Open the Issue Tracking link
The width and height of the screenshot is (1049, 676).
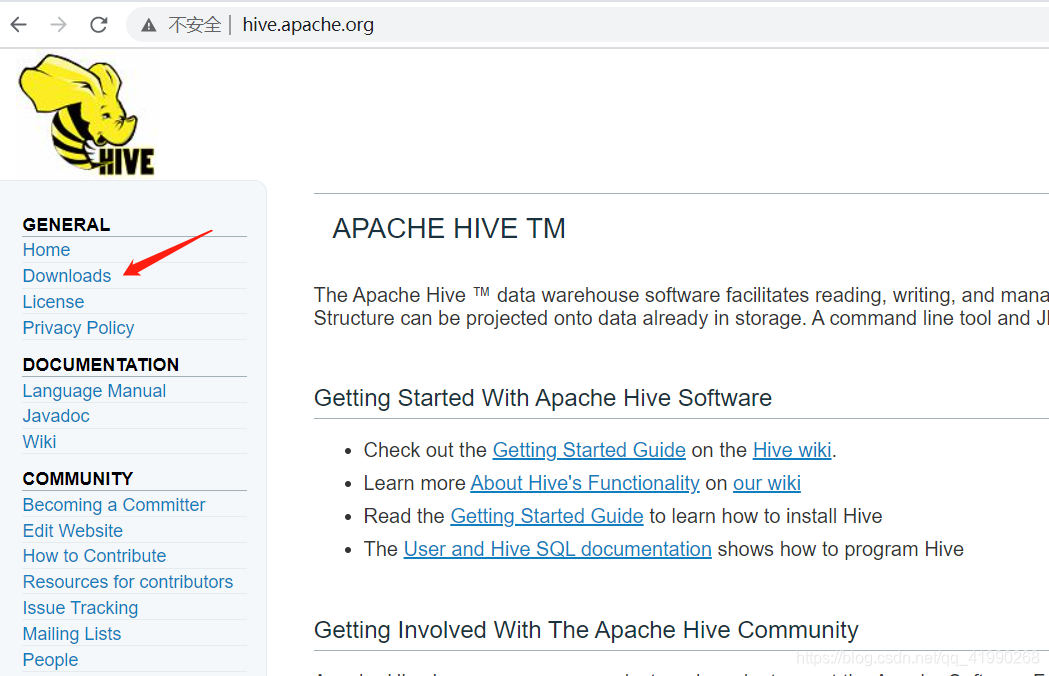[80, 608]
